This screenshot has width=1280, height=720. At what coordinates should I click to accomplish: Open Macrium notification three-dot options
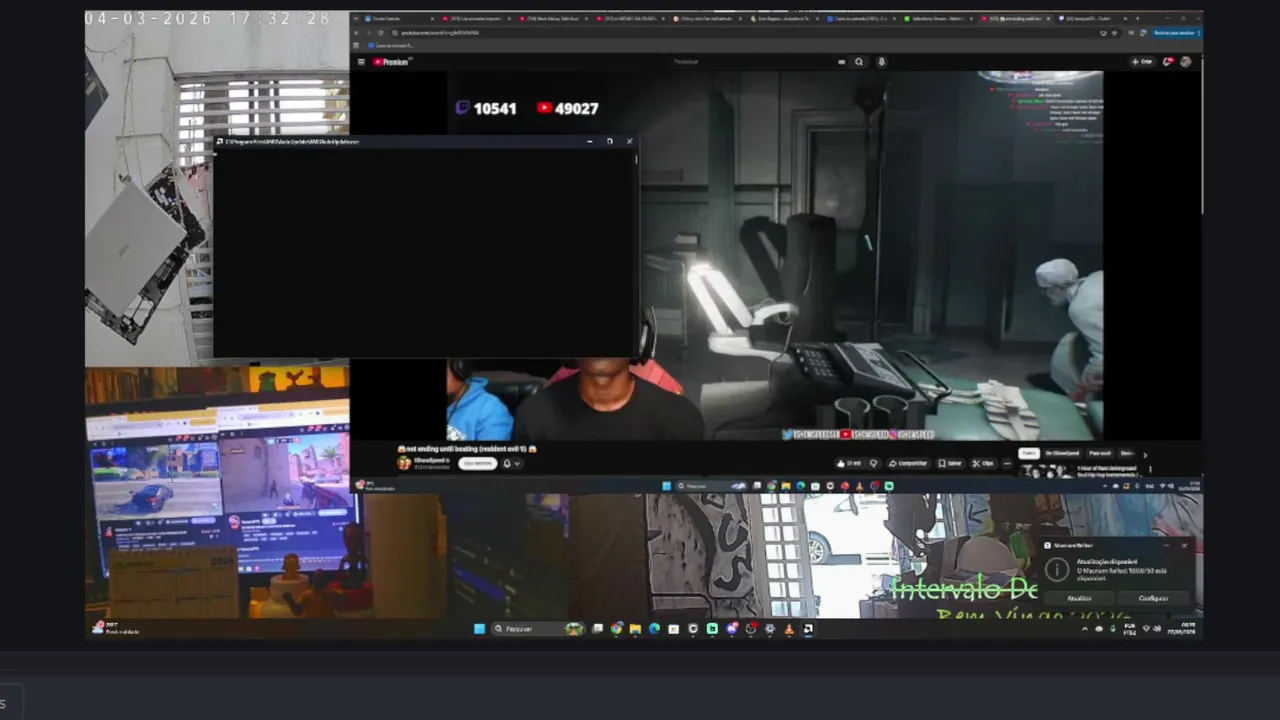coord(1166,545)
